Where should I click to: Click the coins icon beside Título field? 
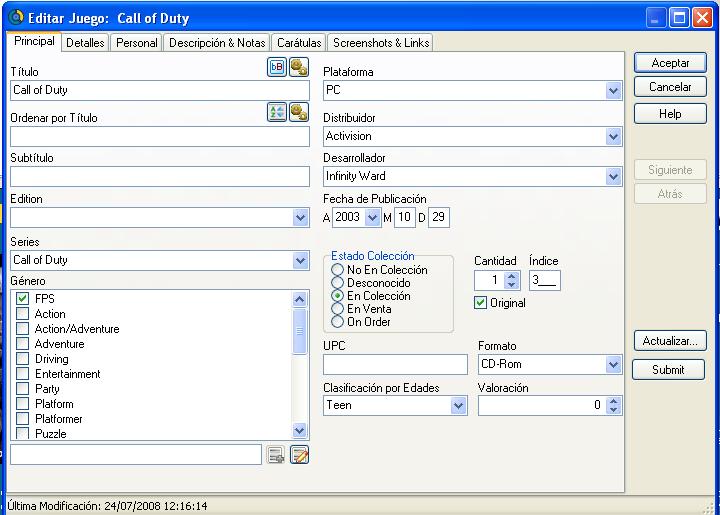[299, 67]
